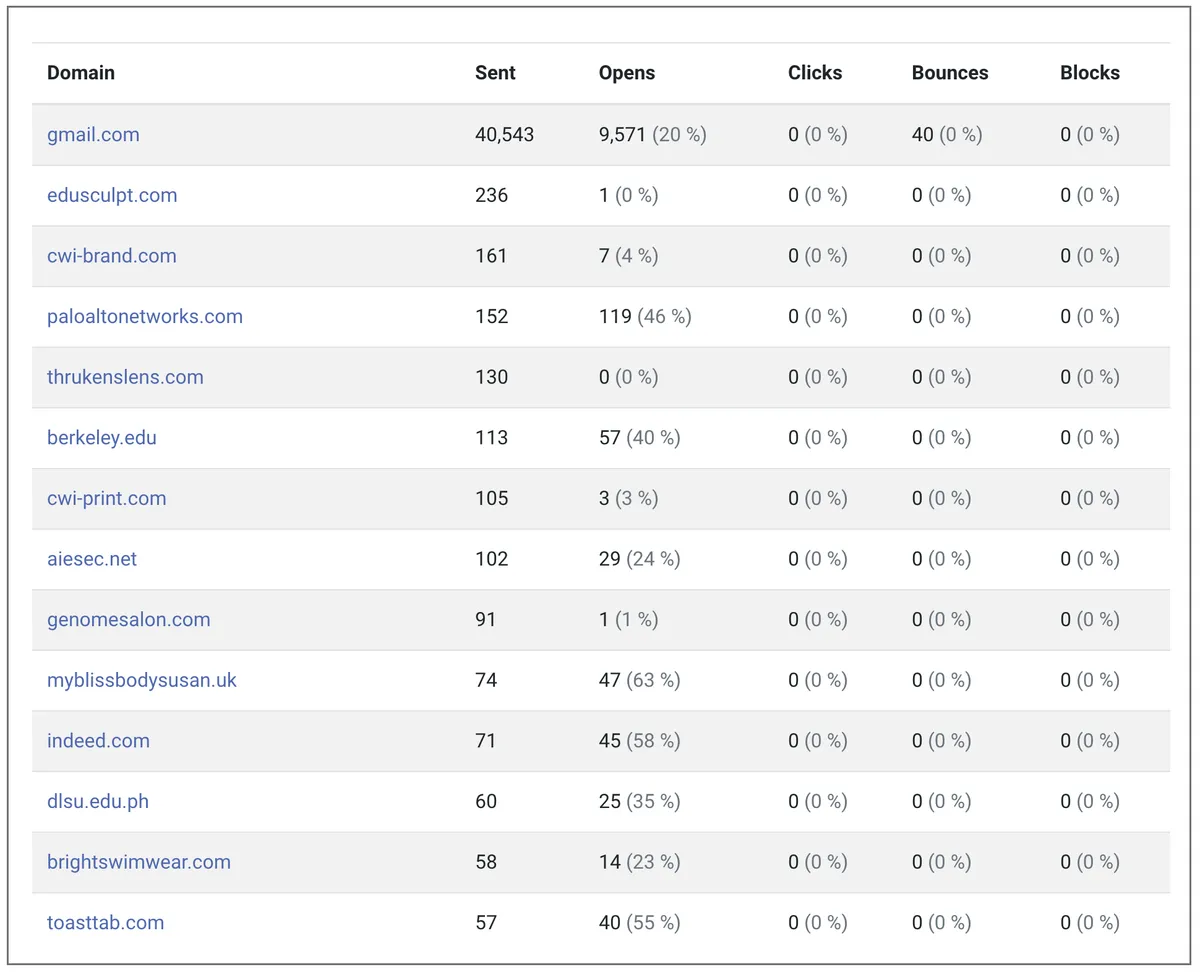1200x974 pixels.
Task: Open the dlsu.edu.ph domain link
Action: (x=98, y=801)
